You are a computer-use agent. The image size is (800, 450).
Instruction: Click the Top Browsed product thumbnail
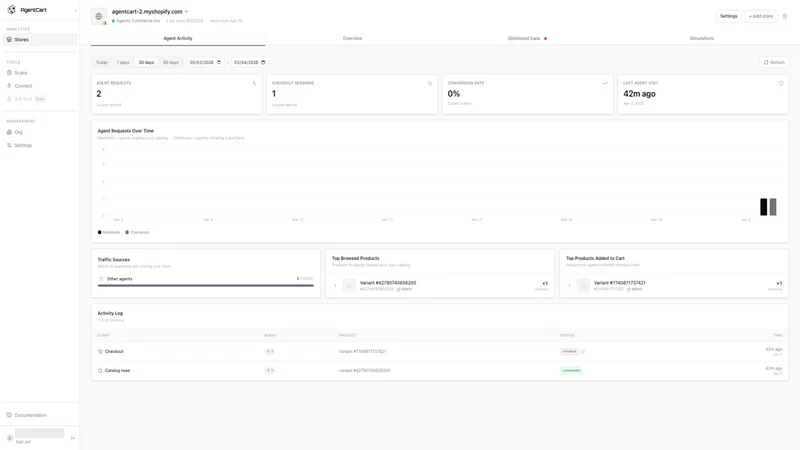(349, 286)
